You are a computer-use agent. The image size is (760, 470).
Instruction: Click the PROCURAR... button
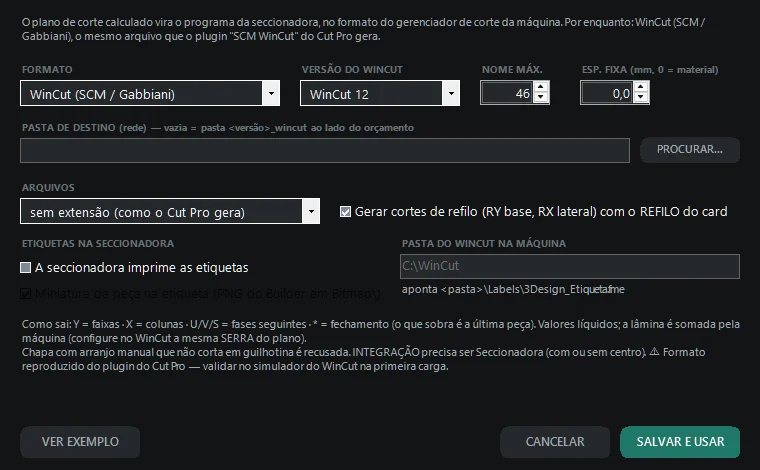pos(690,150)
